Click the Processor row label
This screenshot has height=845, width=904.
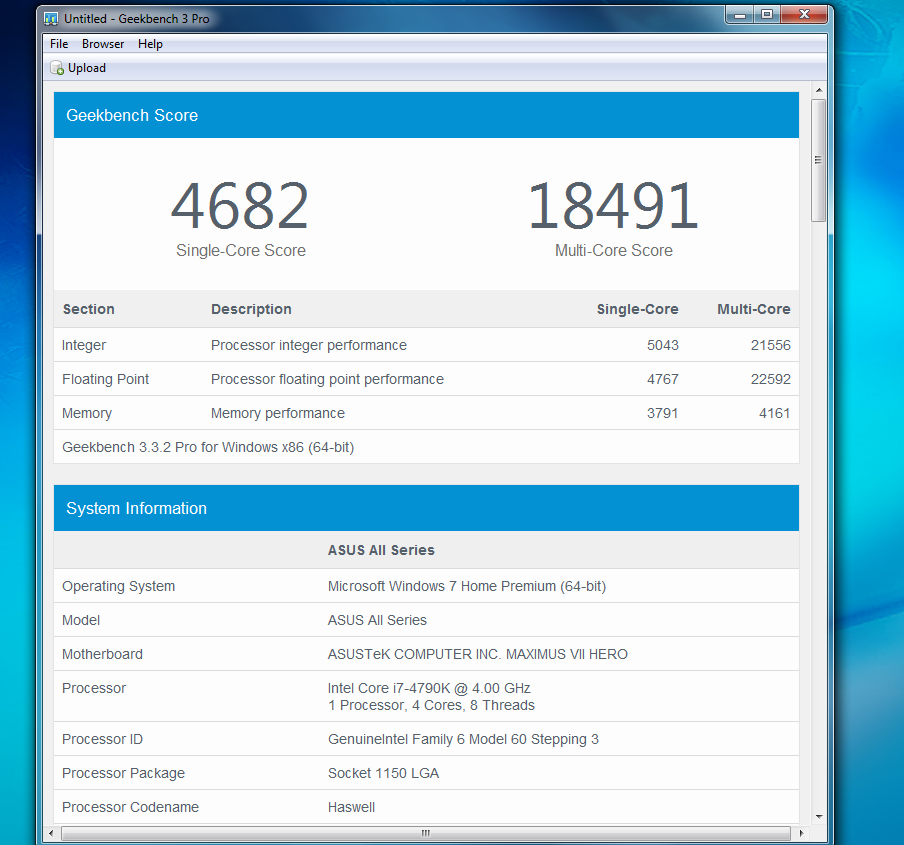point(93,688)
